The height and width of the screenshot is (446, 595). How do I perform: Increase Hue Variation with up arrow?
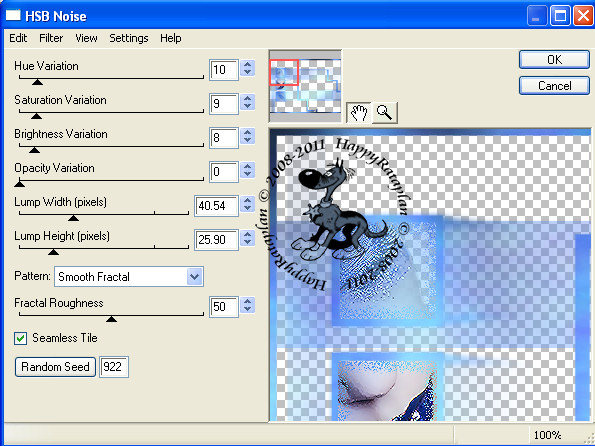coord(247,65)
